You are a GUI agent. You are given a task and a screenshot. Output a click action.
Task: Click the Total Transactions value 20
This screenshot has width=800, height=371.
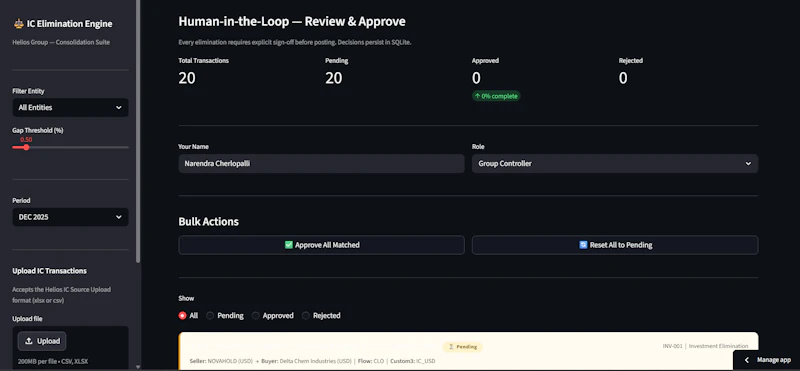click(x=187, y=78)
